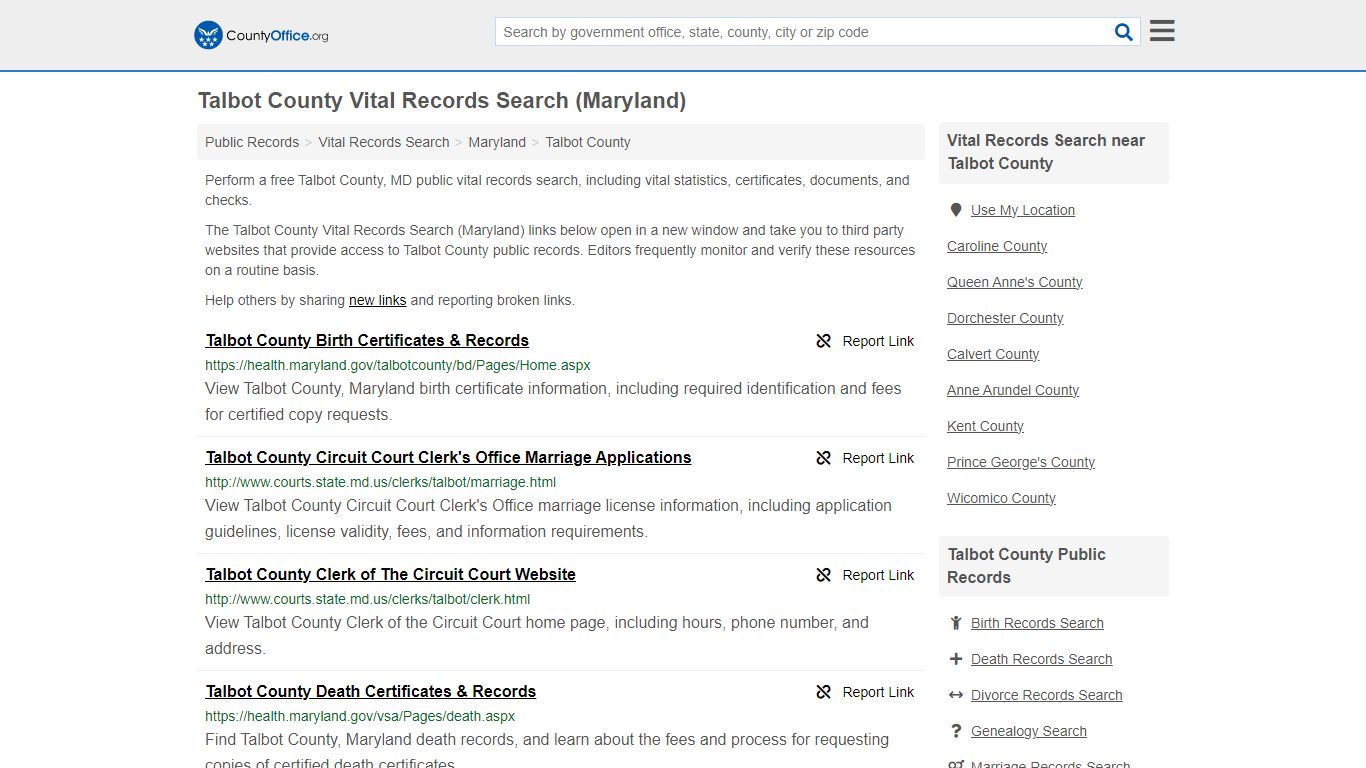
Task: Select Maryland breadcrumb
Action: click(497, 142)
